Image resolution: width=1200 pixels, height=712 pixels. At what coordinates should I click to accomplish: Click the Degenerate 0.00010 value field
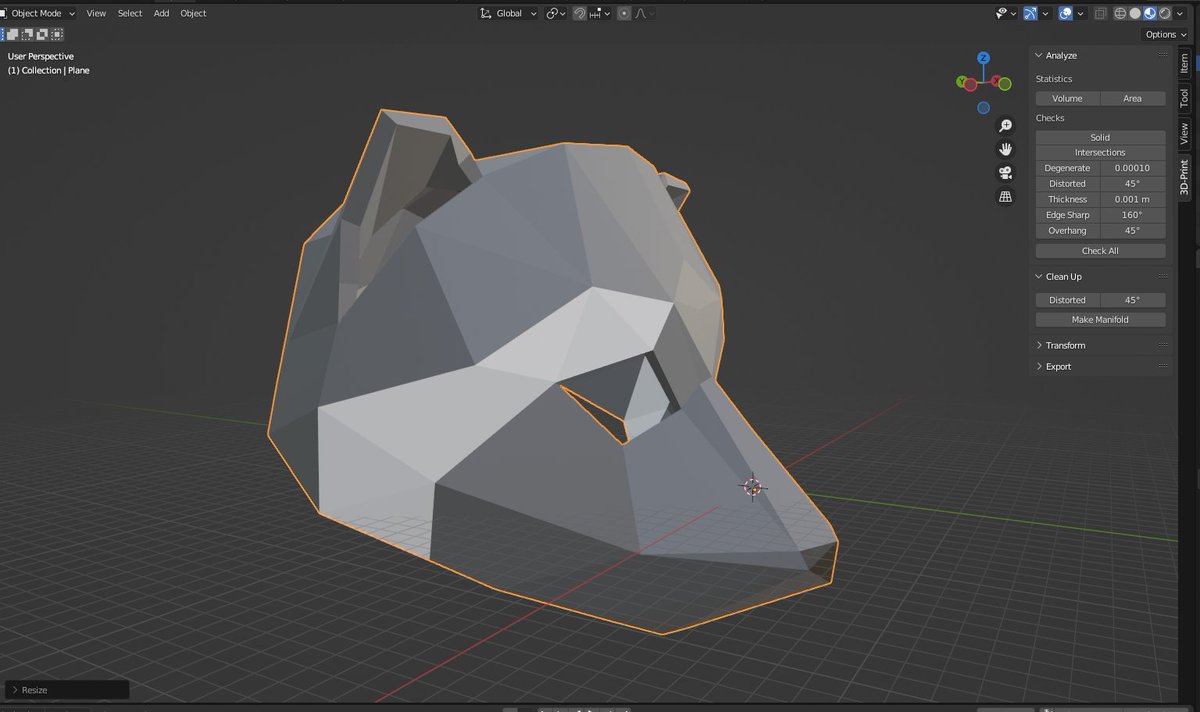tap(1133, 168)
